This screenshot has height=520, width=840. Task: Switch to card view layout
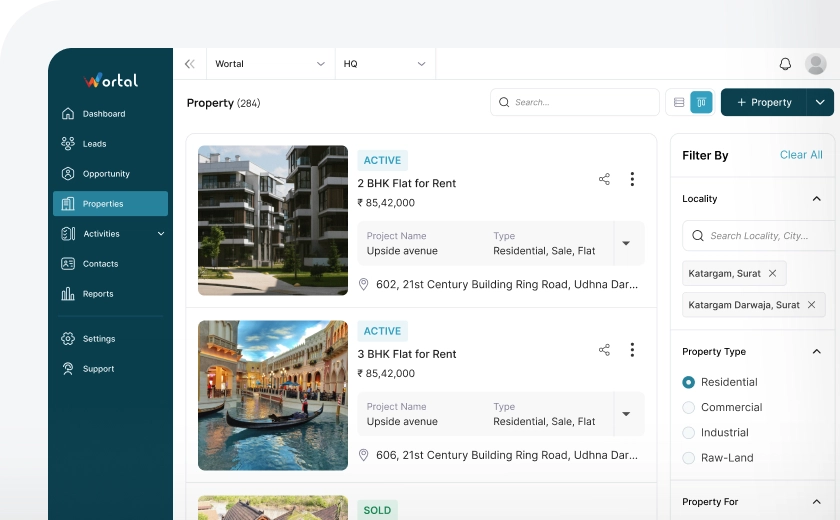click(x=701, y=102)
